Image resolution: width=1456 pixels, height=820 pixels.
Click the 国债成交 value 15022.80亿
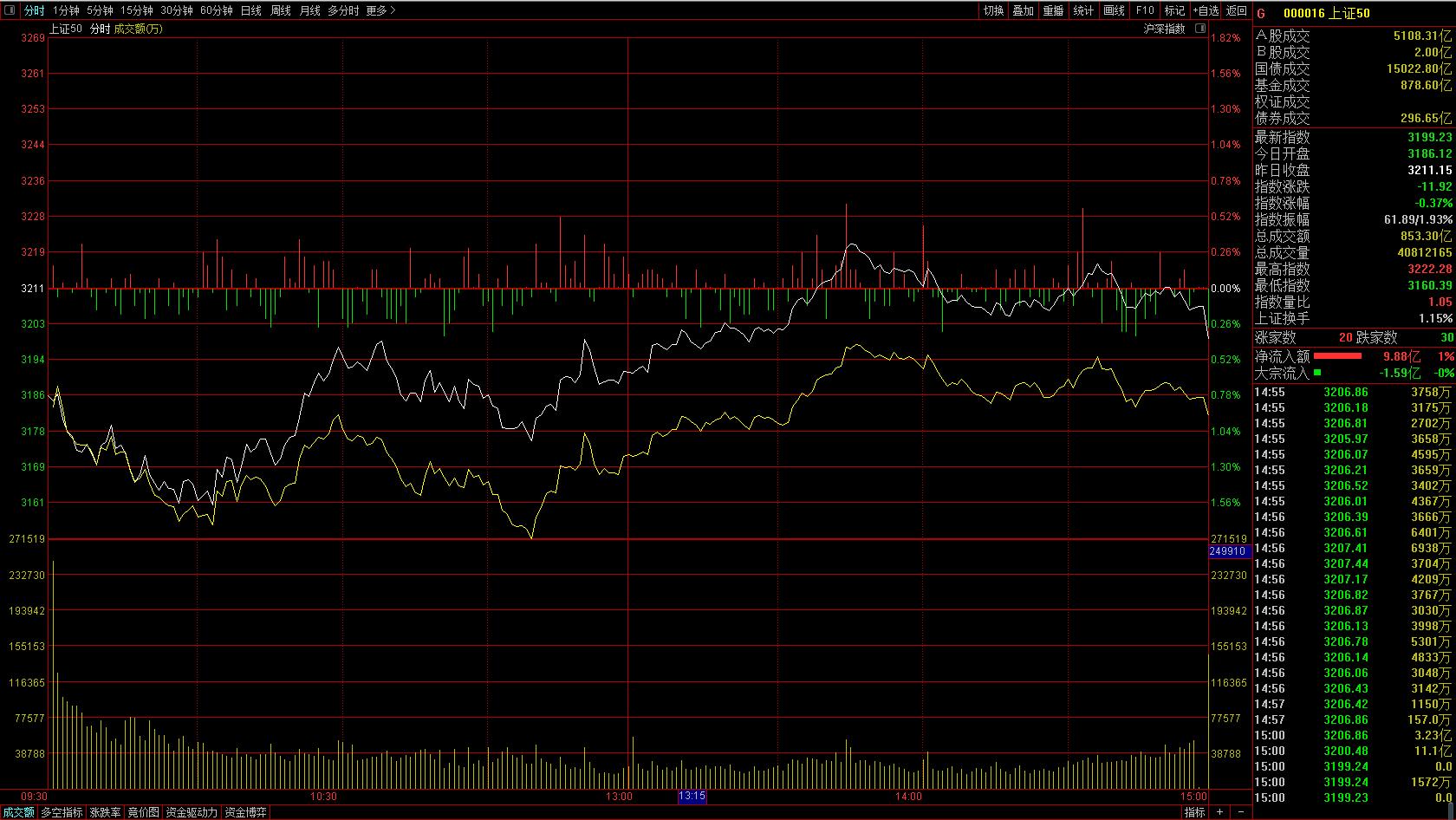coord(1420,68)
